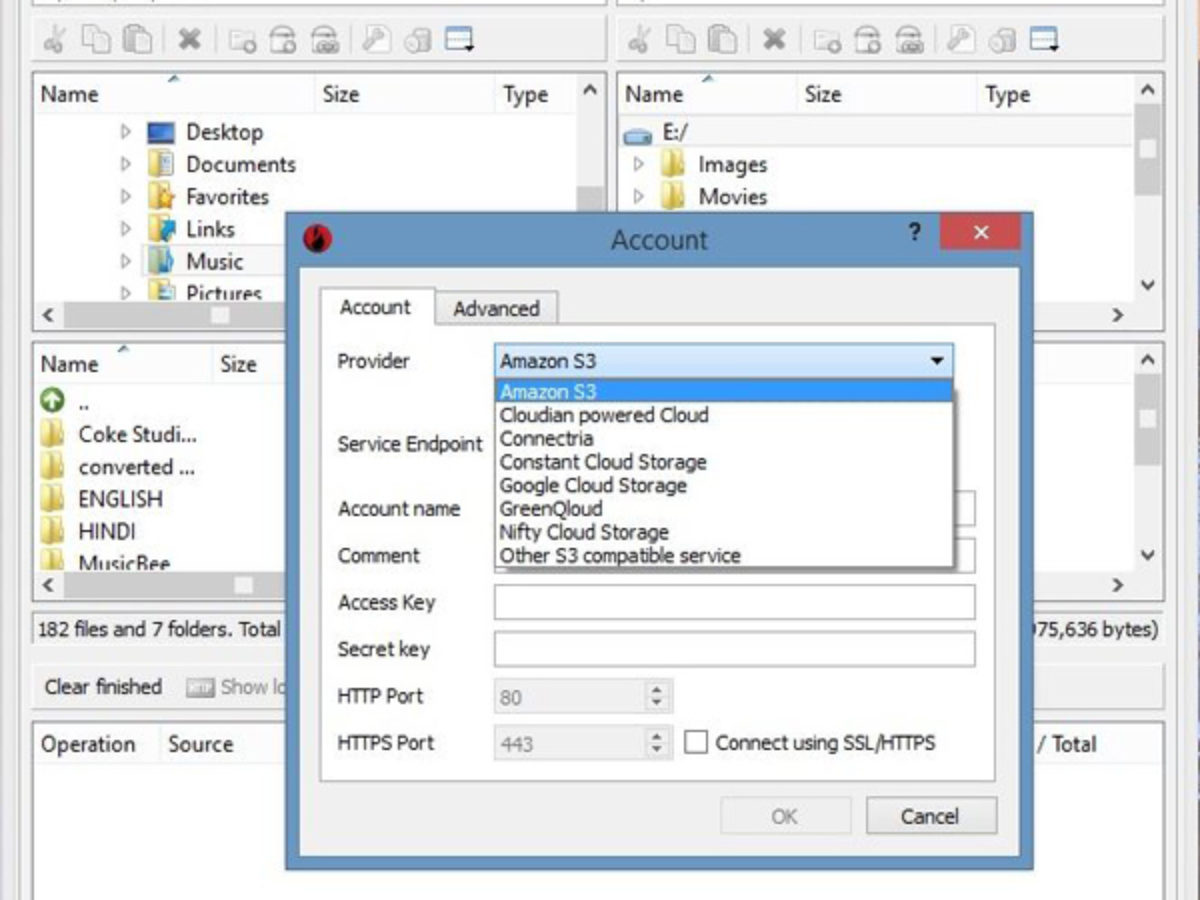Choose Google Cloud Storage provider option
The height and width of the screenshot is (900, 1200).
coord(724,485)
